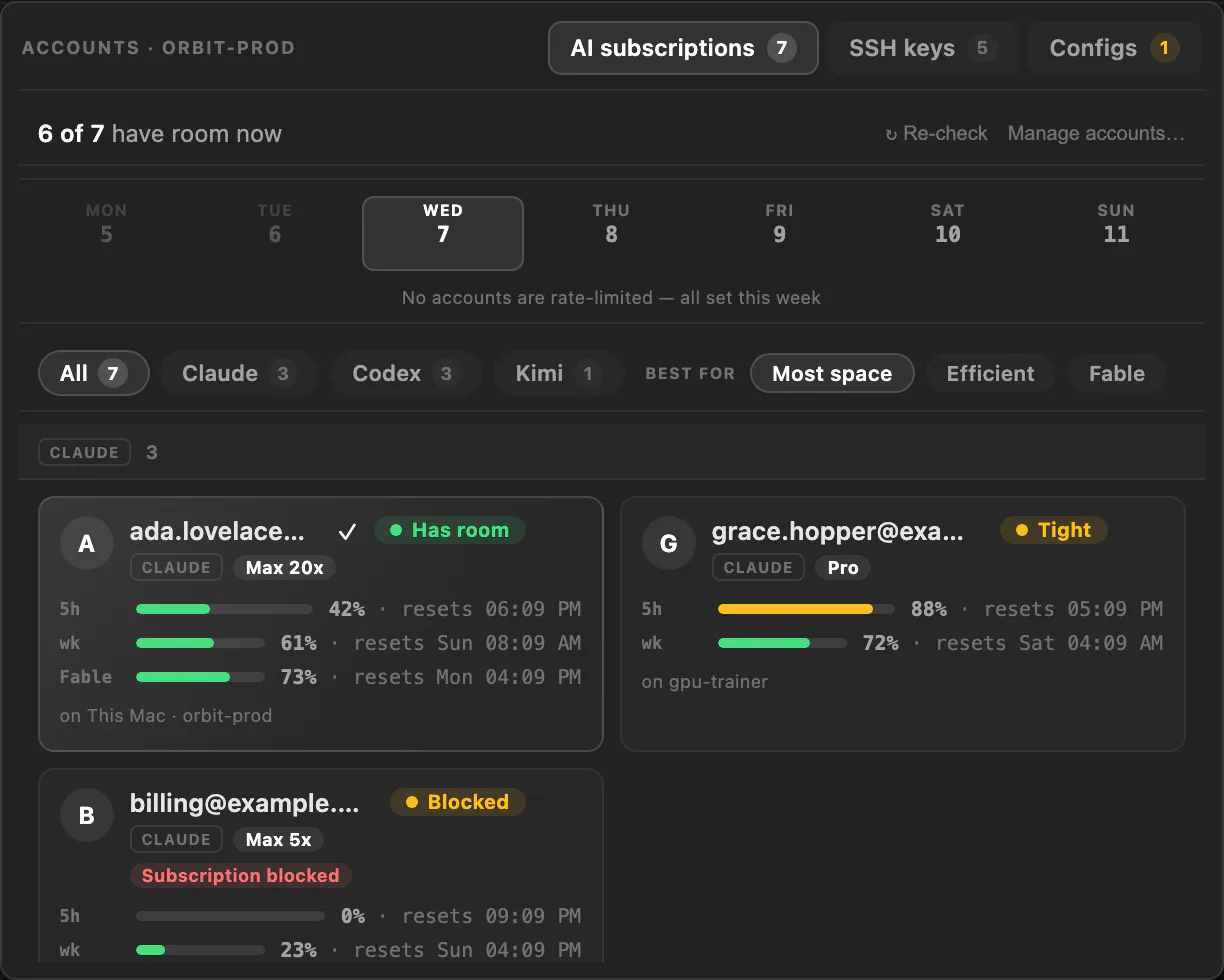Click the Tight status badge

click(x=1053, y=530)
